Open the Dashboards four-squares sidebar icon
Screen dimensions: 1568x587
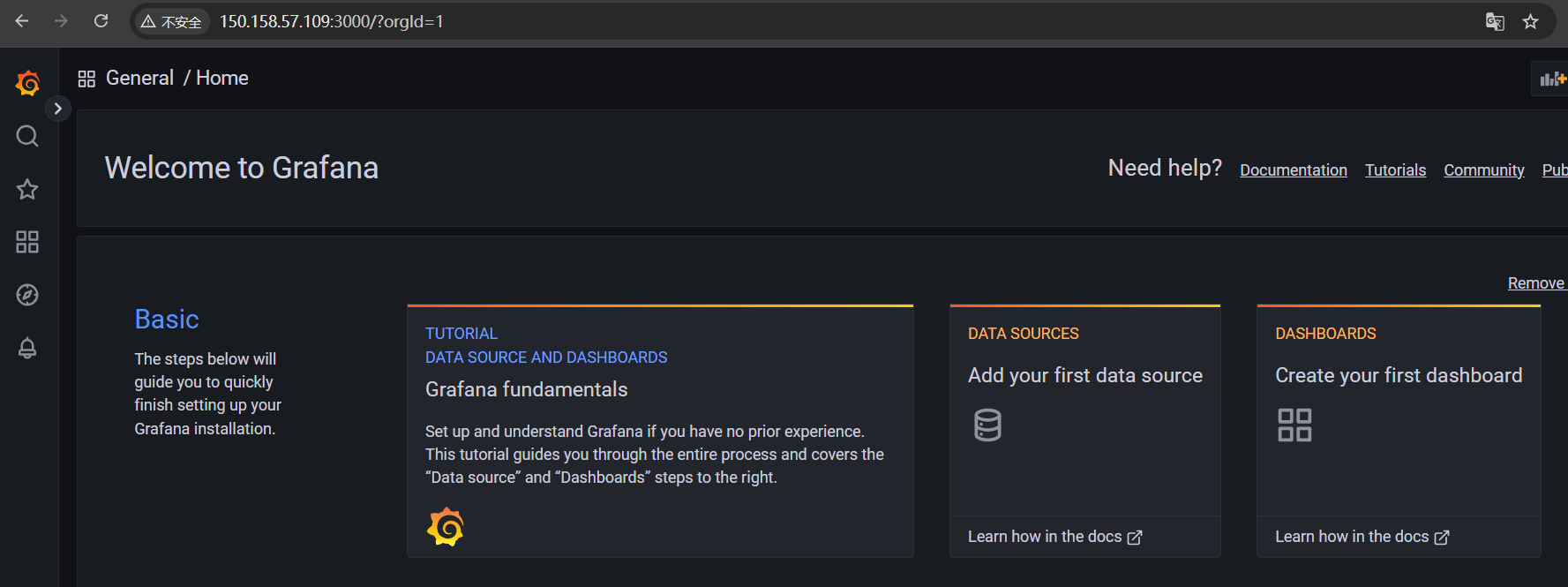[27, 242]
